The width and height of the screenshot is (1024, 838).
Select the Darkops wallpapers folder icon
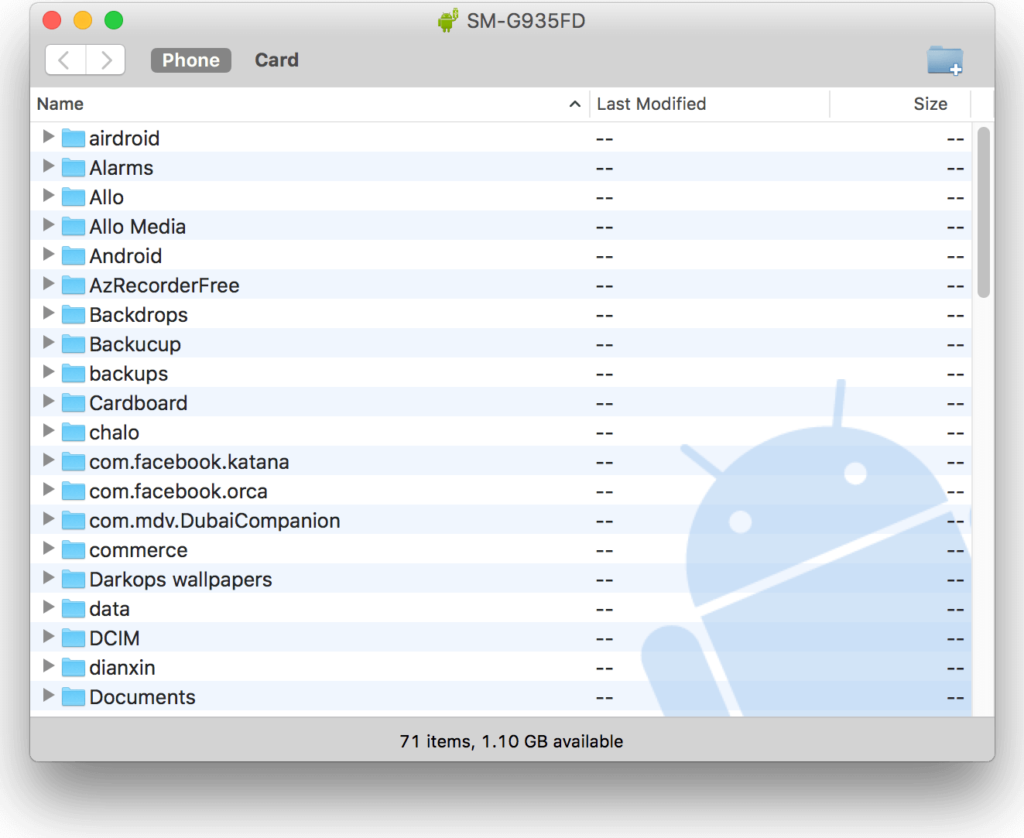73,579
